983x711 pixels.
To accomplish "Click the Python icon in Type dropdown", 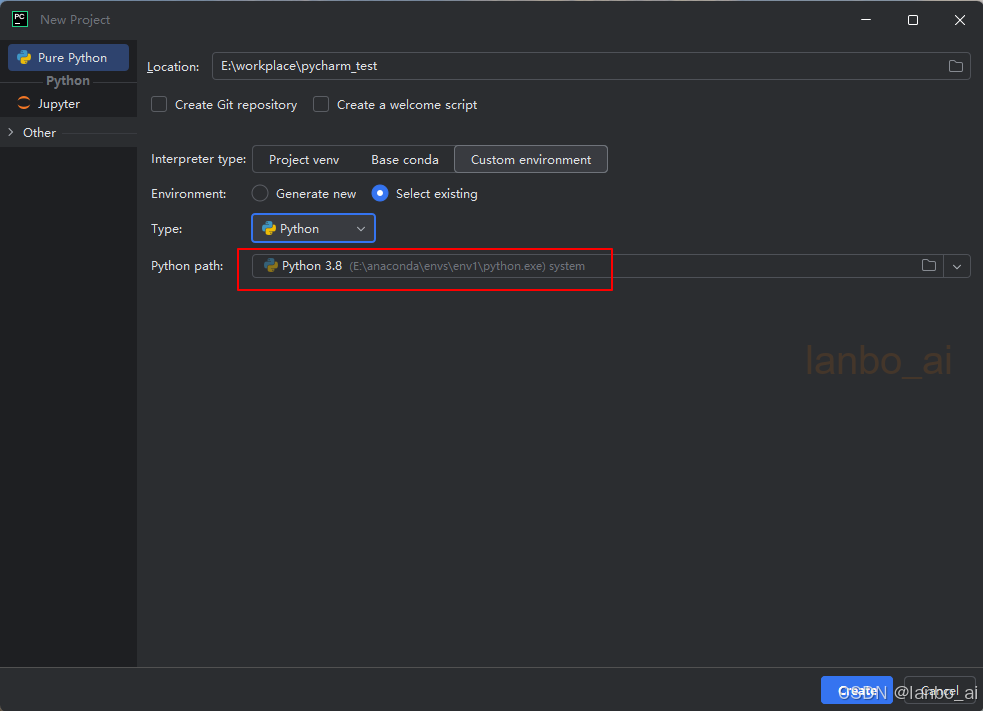I will (270, 228).
